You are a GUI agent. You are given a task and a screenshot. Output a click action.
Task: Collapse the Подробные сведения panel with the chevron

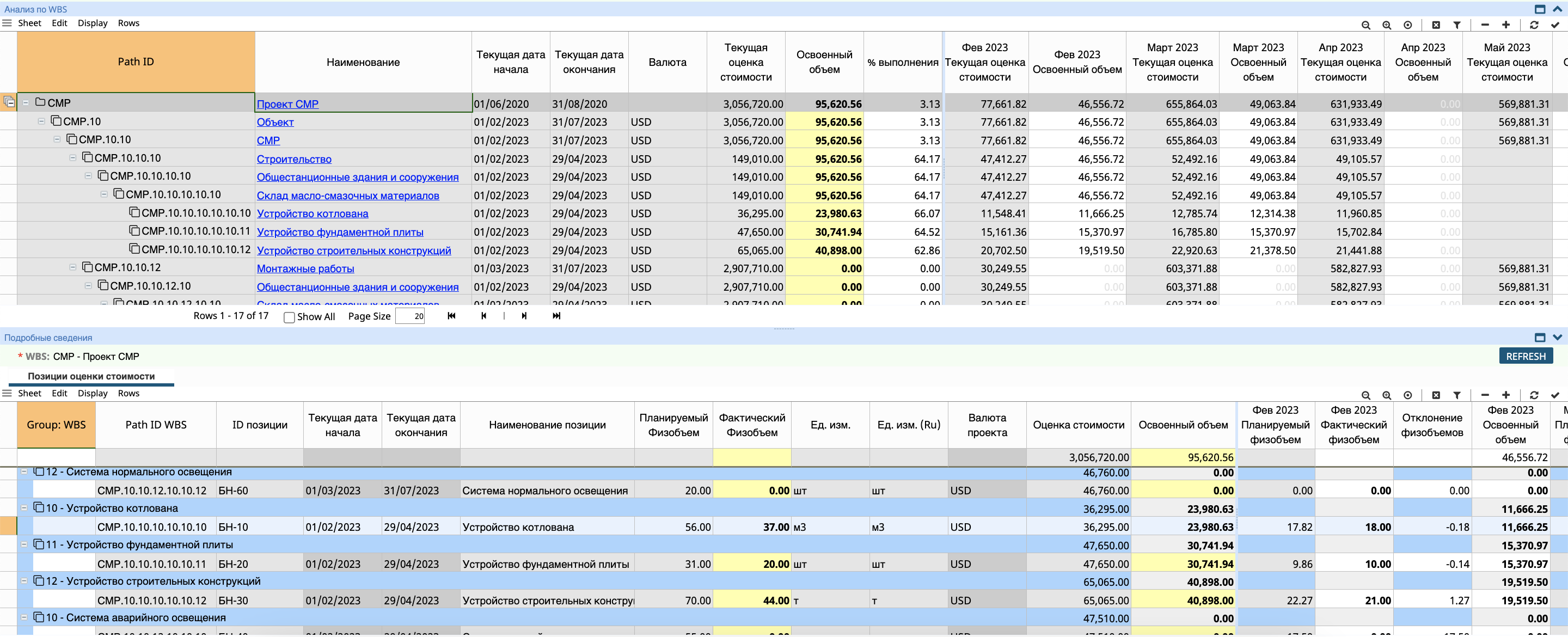pos(1557,338)
